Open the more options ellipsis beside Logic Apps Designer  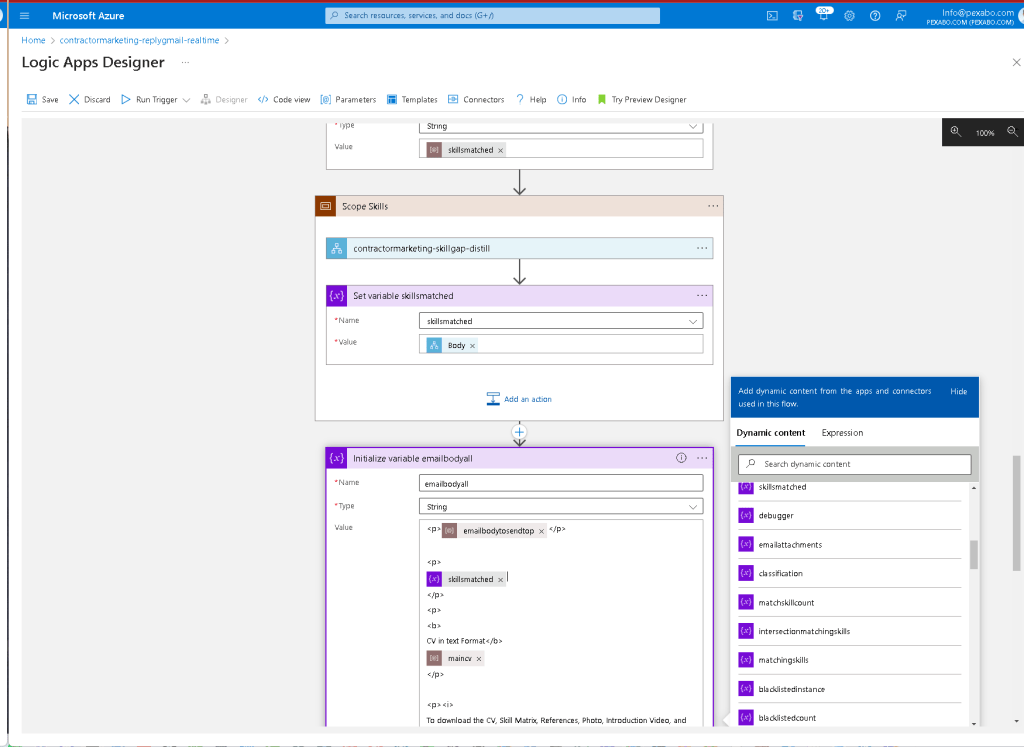coord(185,63)
